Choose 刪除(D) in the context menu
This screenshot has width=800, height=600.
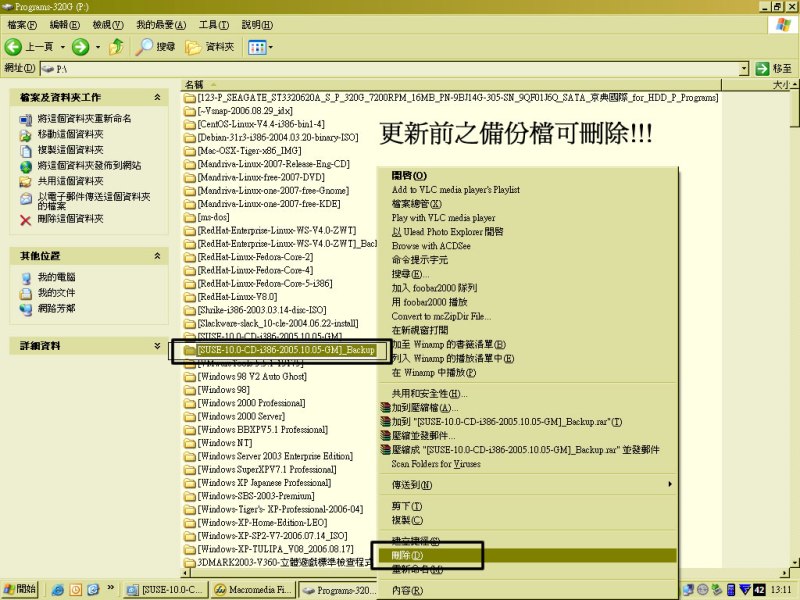point(410,554)
